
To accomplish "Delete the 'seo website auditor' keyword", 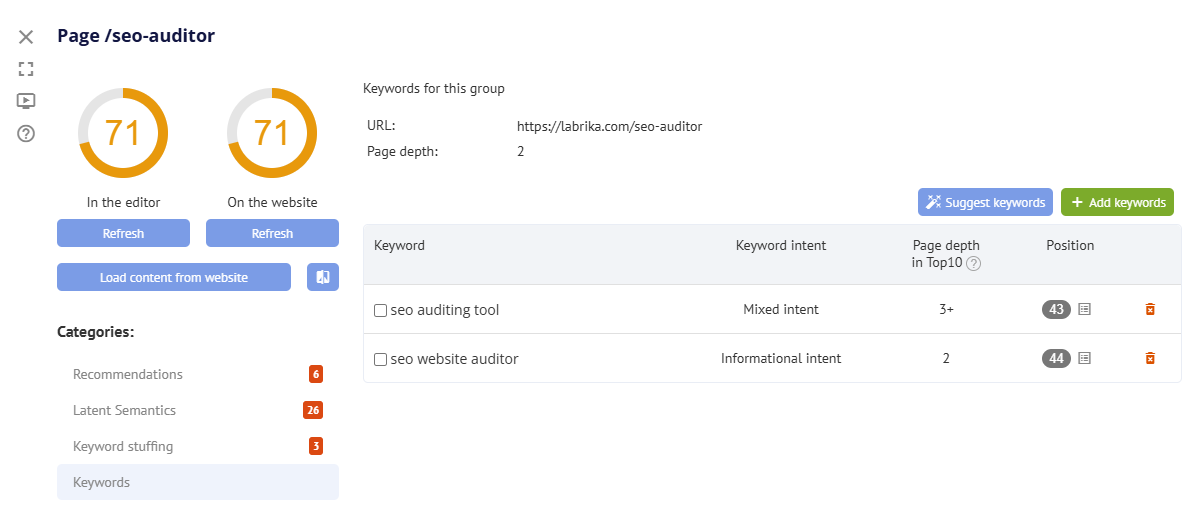I will (1150, 358).
